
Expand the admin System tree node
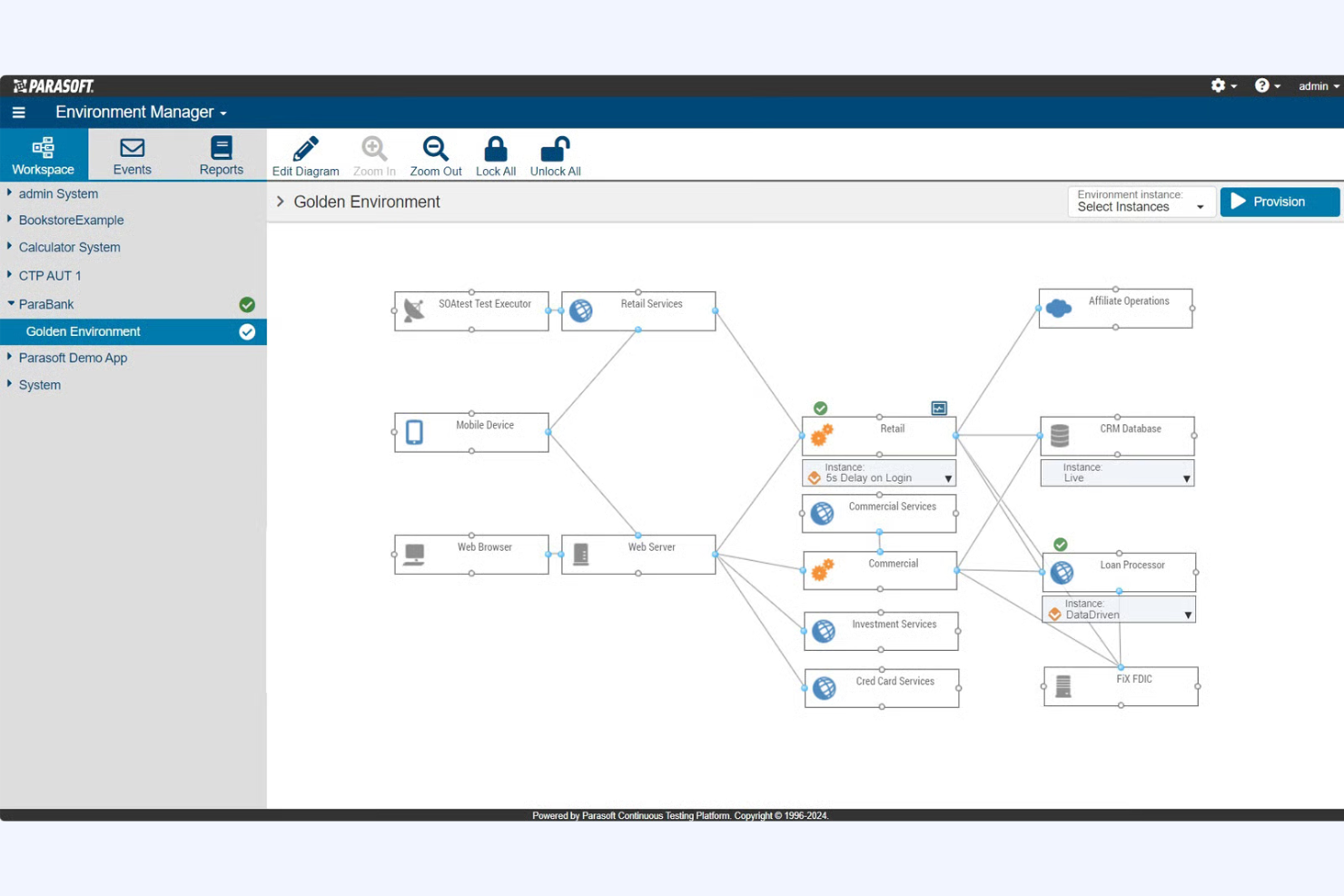pyautogui.click(x=10, y=193)
